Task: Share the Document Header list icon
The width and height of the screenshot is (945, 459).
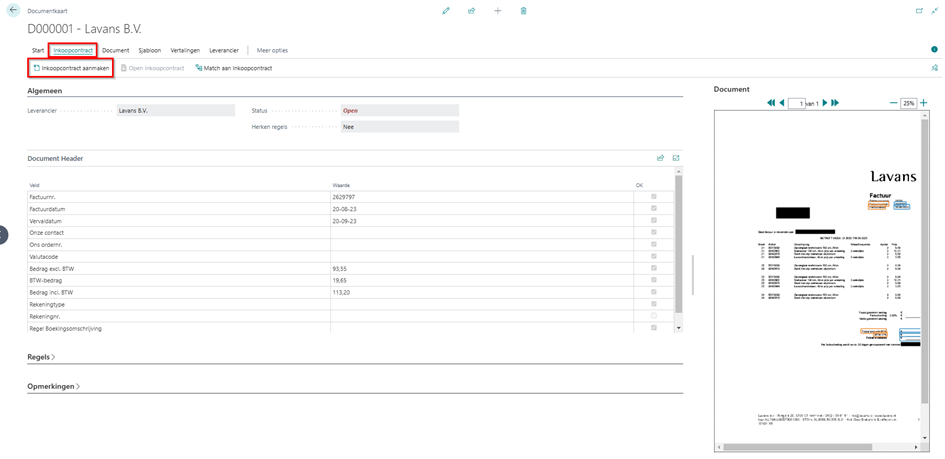Action: pyautogui.click(x=661, y=158)
